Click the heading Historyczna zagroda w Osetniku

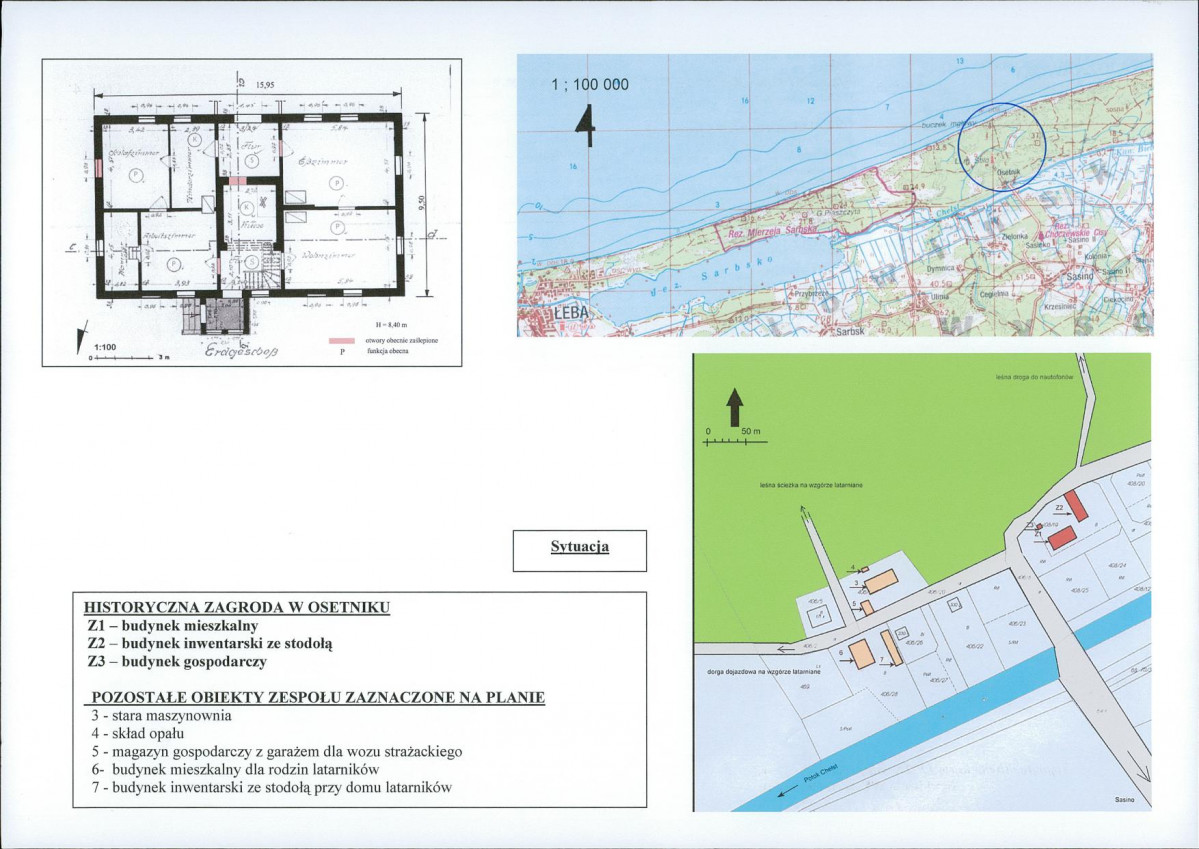(x=237, y=608)
